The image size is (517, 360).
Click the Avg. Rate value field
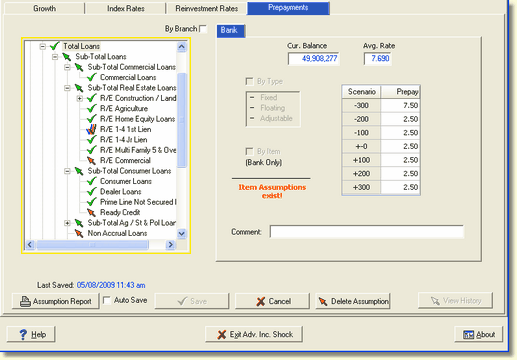377,59
